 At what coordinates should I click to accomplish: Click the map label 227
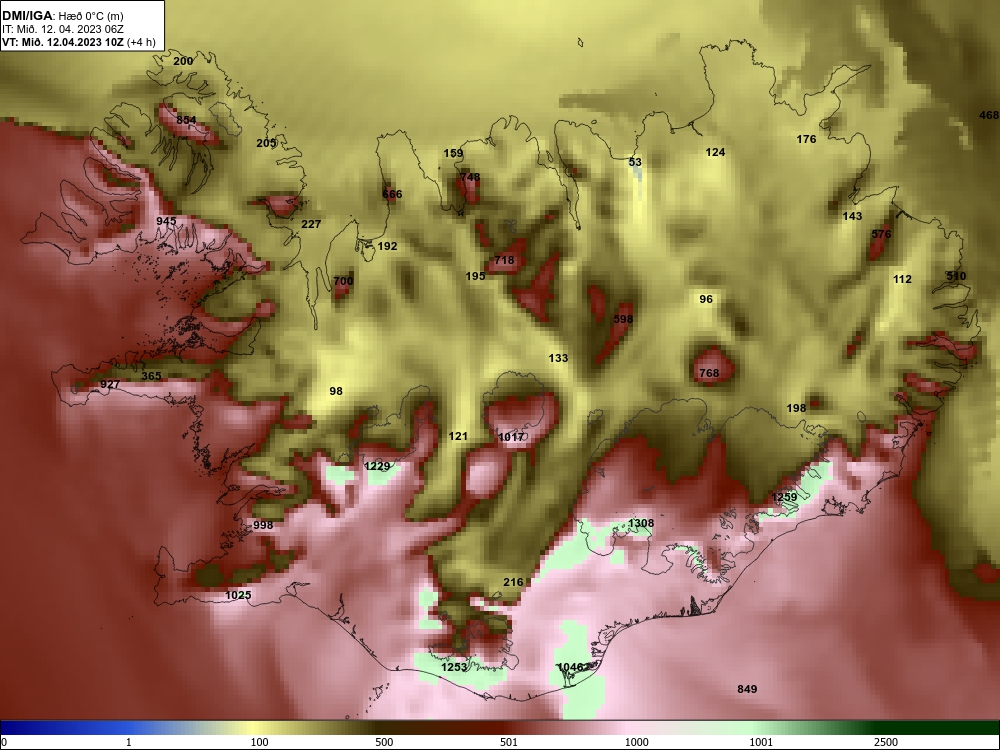coord(311,224)
